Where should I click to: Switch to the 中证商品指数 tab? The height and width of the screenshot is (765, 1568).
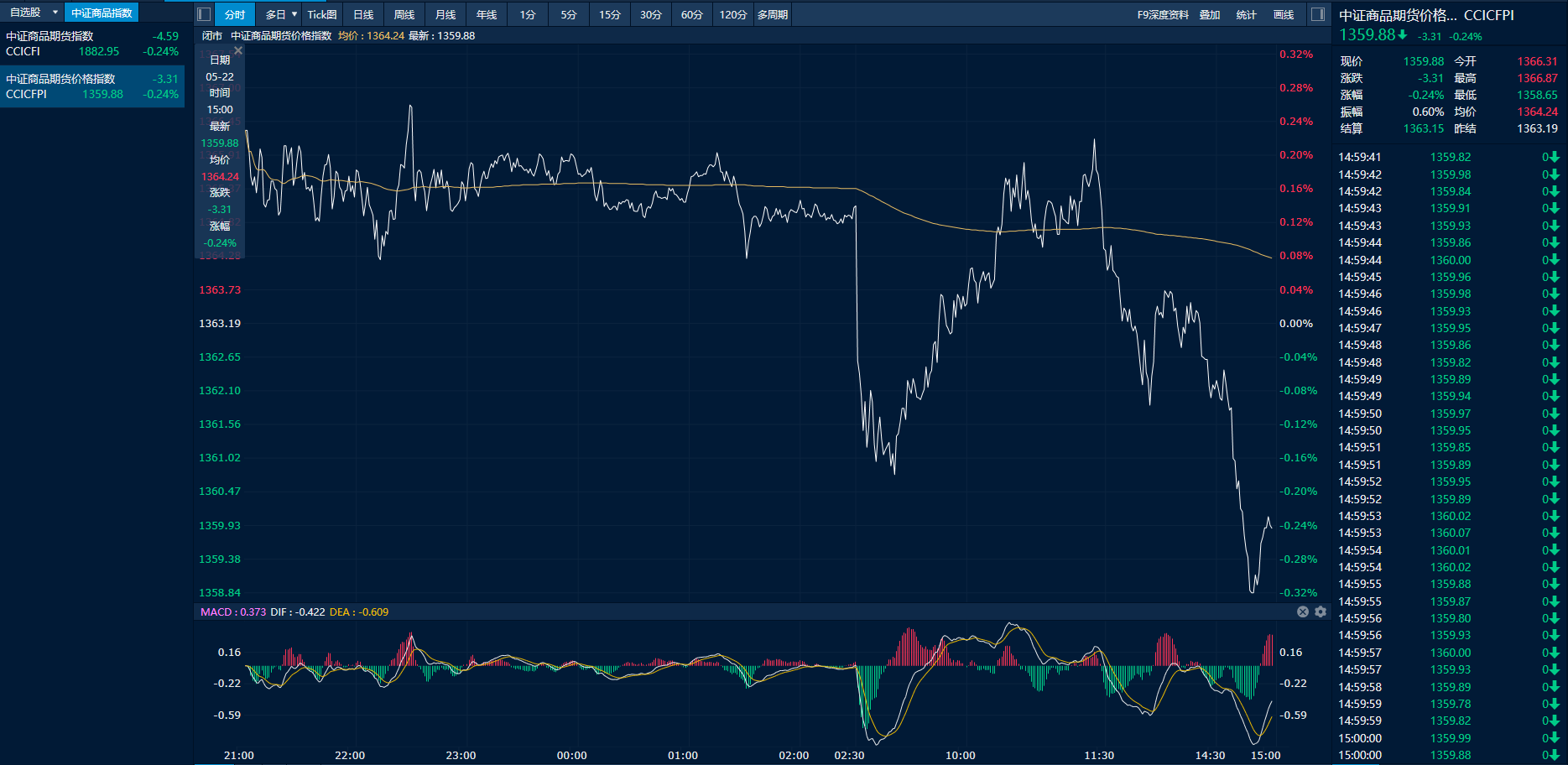point(102,13)
